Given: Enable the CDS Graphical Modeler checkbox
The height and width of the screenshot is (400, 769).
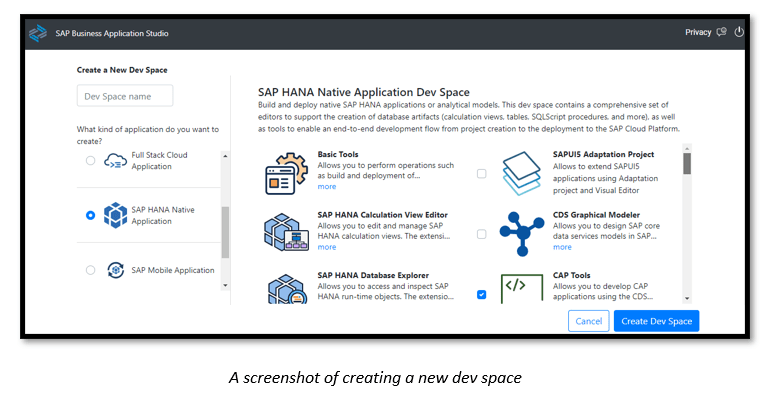Looking at the screenshot, I should 482,234.
